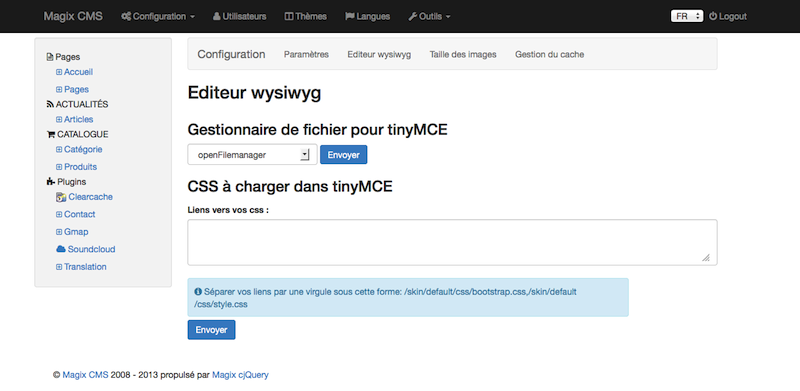Click the Logout link

728,16
